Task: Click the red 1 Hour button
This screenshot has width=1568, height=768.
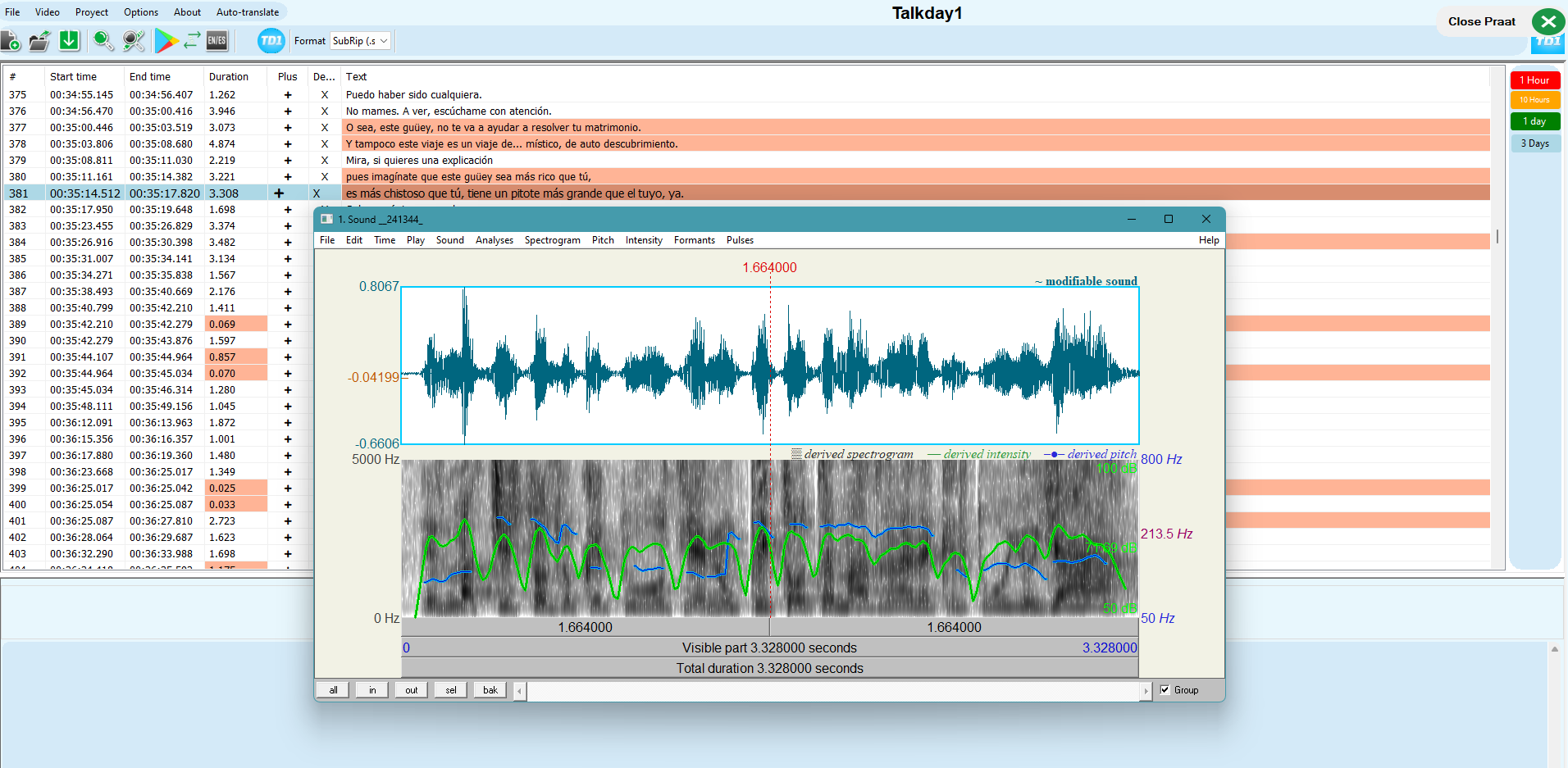Action: pyautogui.click(x=1535, y=80)
